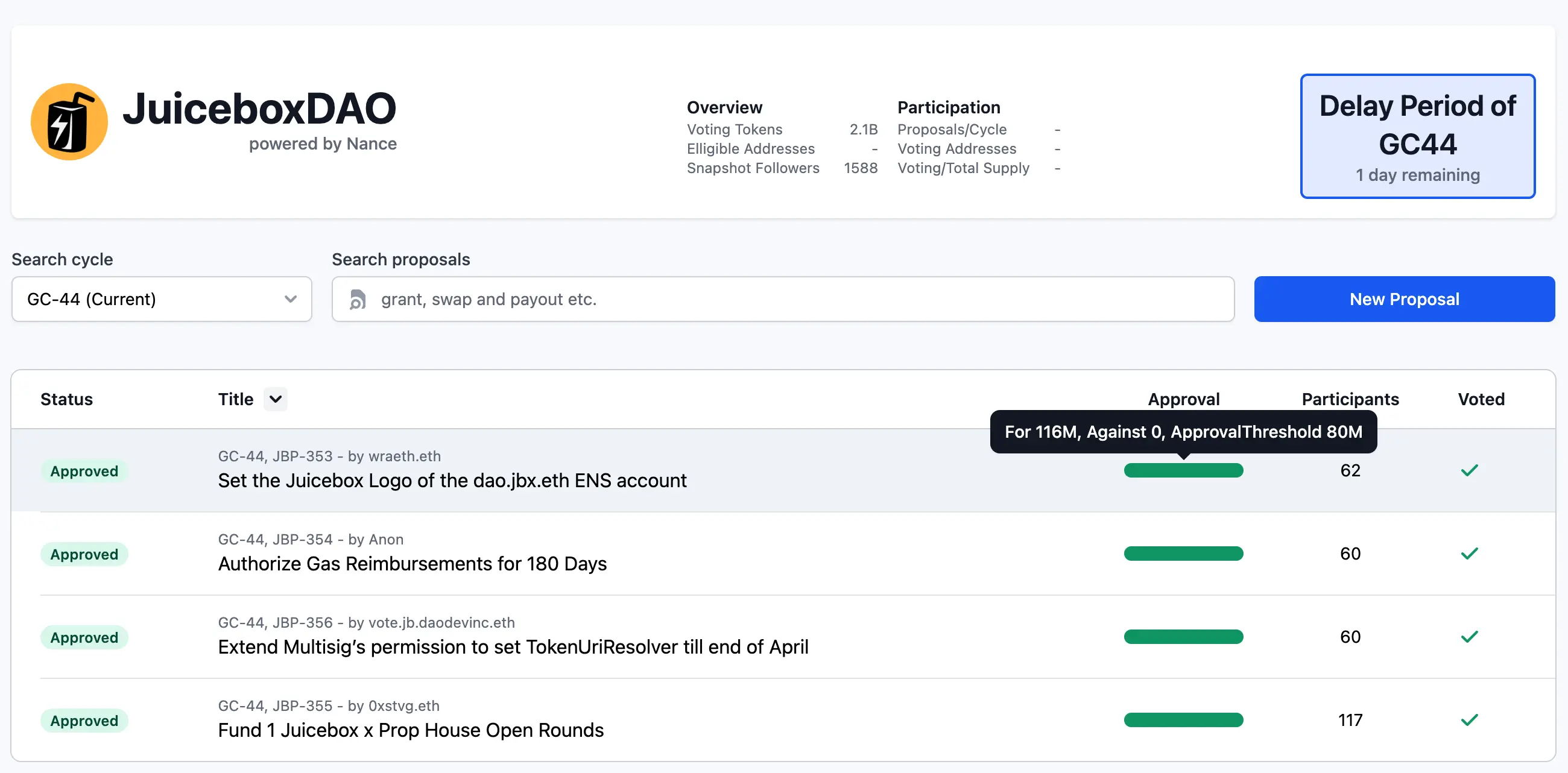The height and width of the screenshot is (773, 1568).
Task: Click the approval bar for JBP-353
Action: pyautogui.click(x=1183, y=470)
